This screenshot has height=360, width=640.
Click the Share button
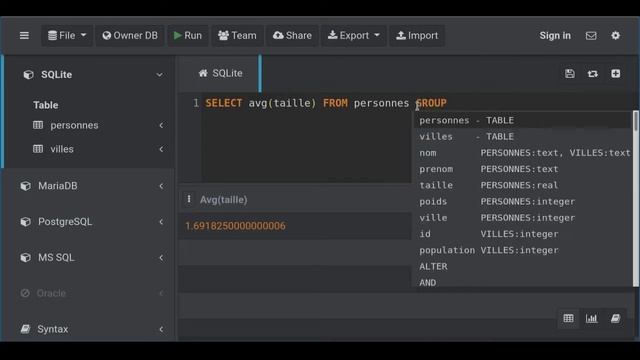292,36
